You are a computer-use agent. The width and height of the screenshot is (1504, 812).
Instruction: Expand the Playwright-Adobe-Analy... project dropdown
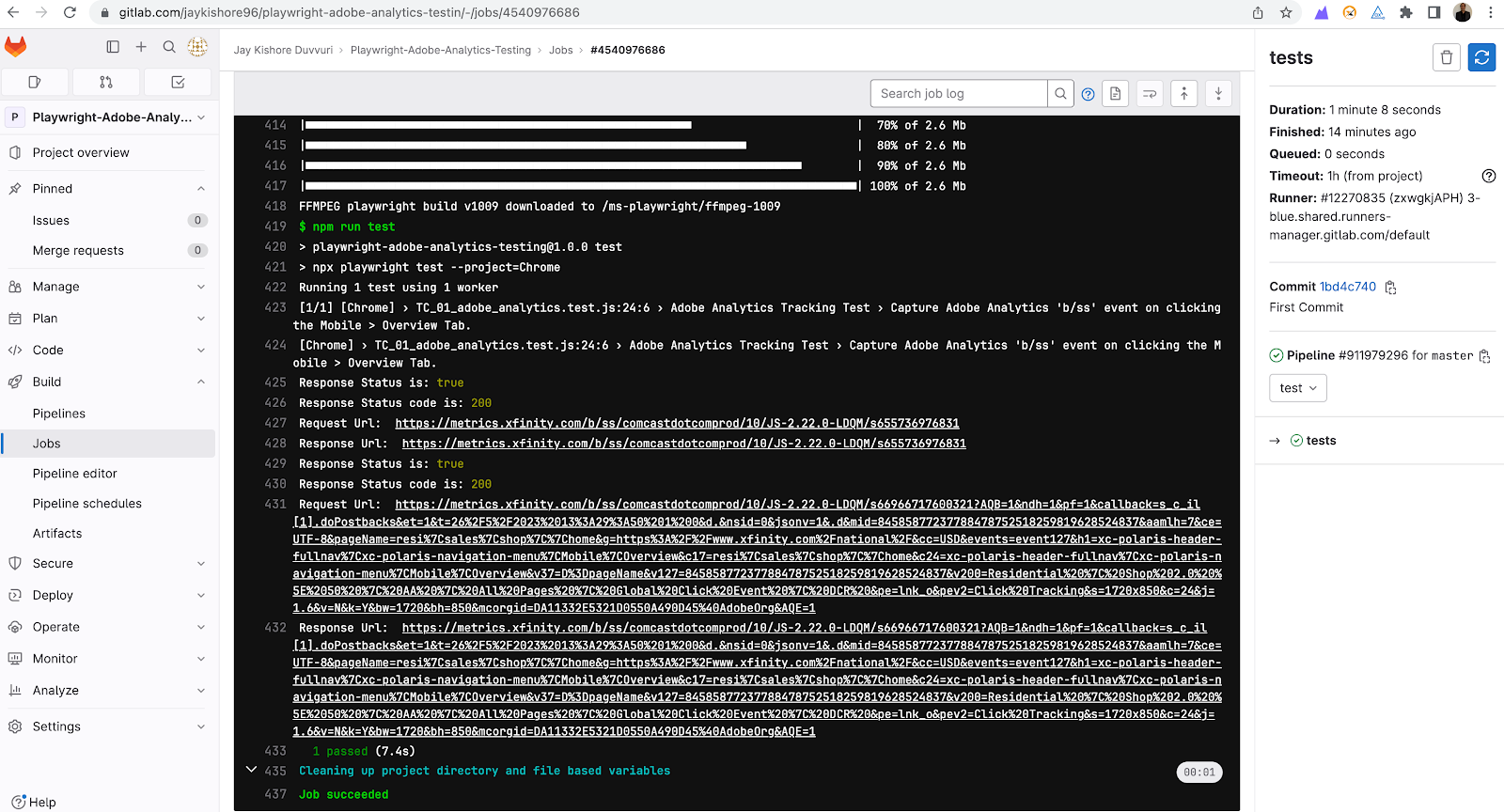click(x=109, y=117)
